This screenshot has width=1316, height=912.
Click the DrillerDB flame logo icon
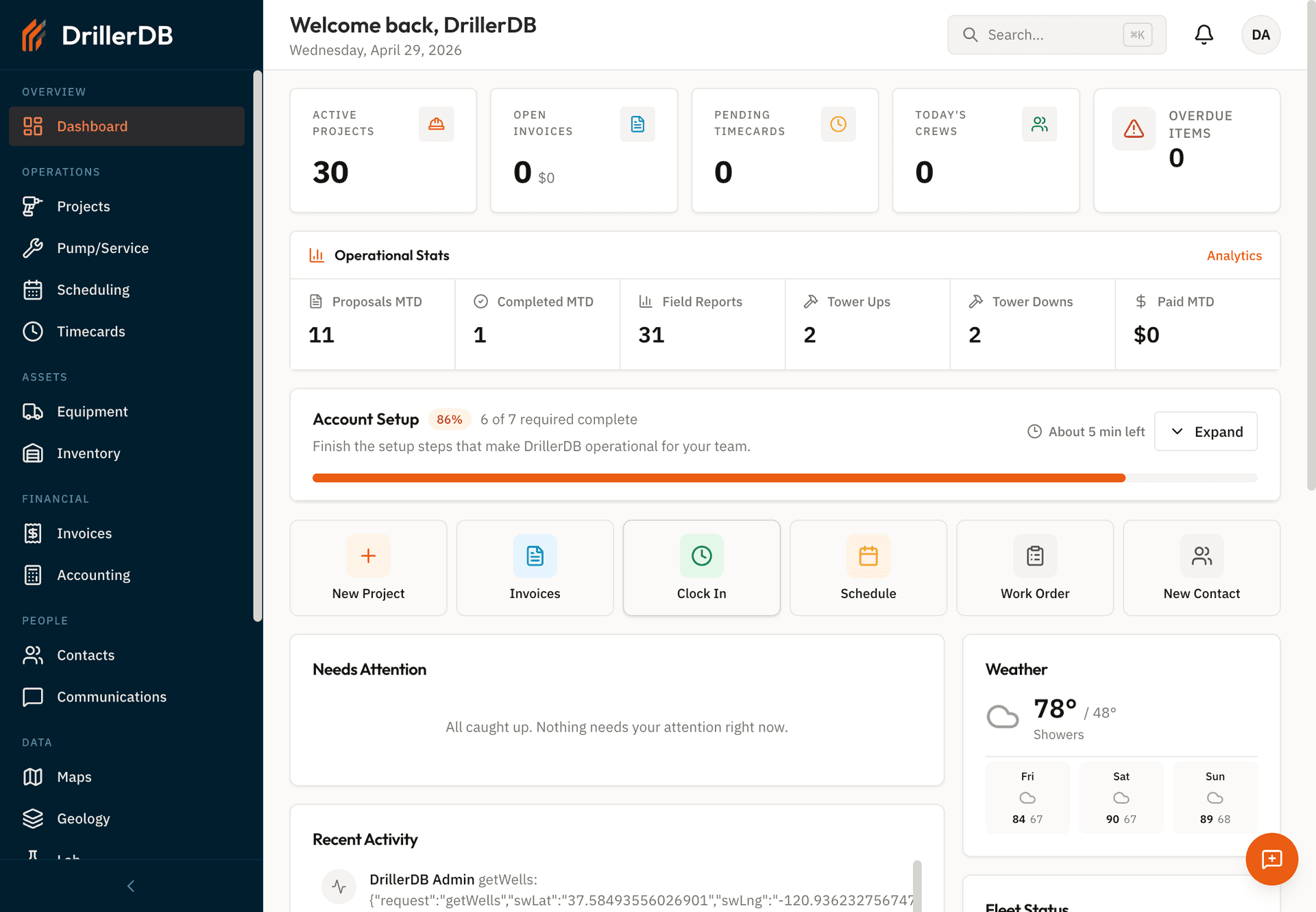[34, 35]
